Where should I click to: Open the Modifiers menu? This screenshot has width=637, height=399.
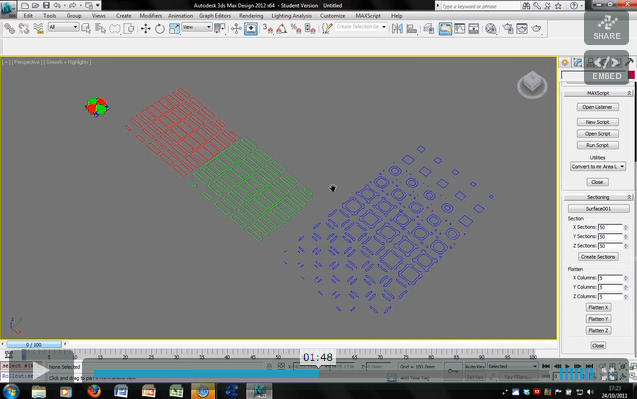click(150, 16)
